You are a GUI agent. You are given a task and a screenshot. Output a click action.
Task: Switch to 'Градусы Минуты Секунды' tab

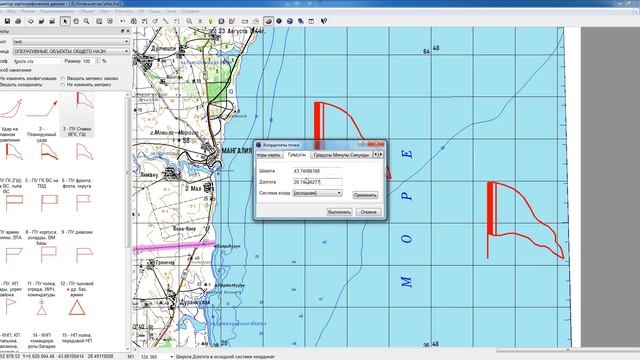coord(341,155)
